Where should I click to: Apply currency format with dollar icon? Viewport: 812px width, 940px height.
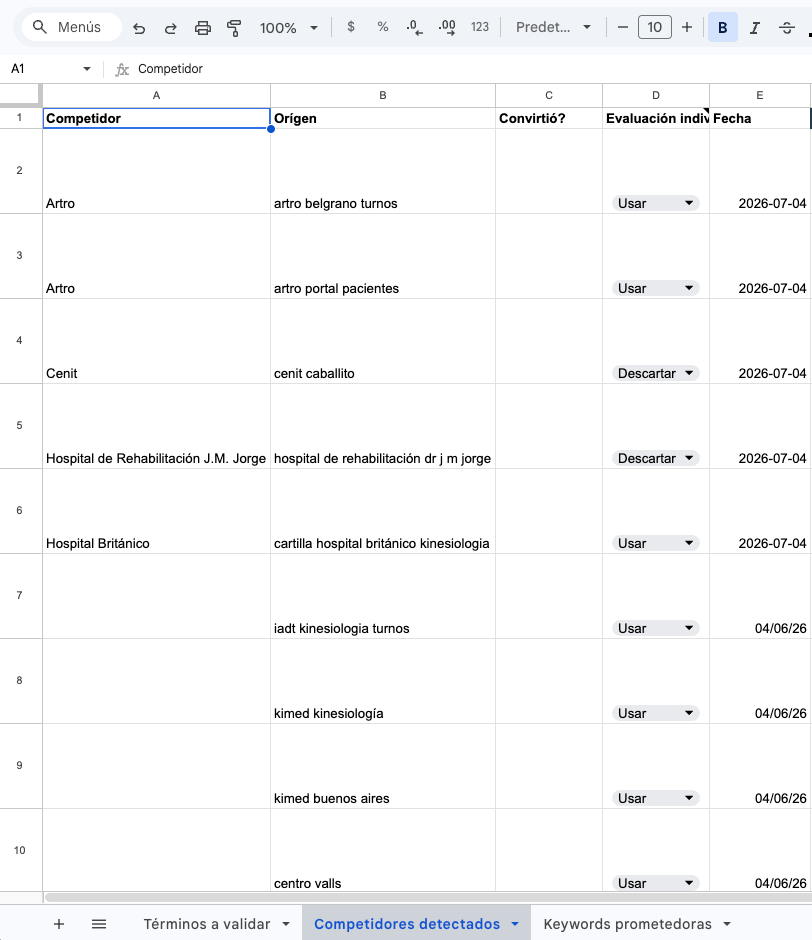coord(351,27)
